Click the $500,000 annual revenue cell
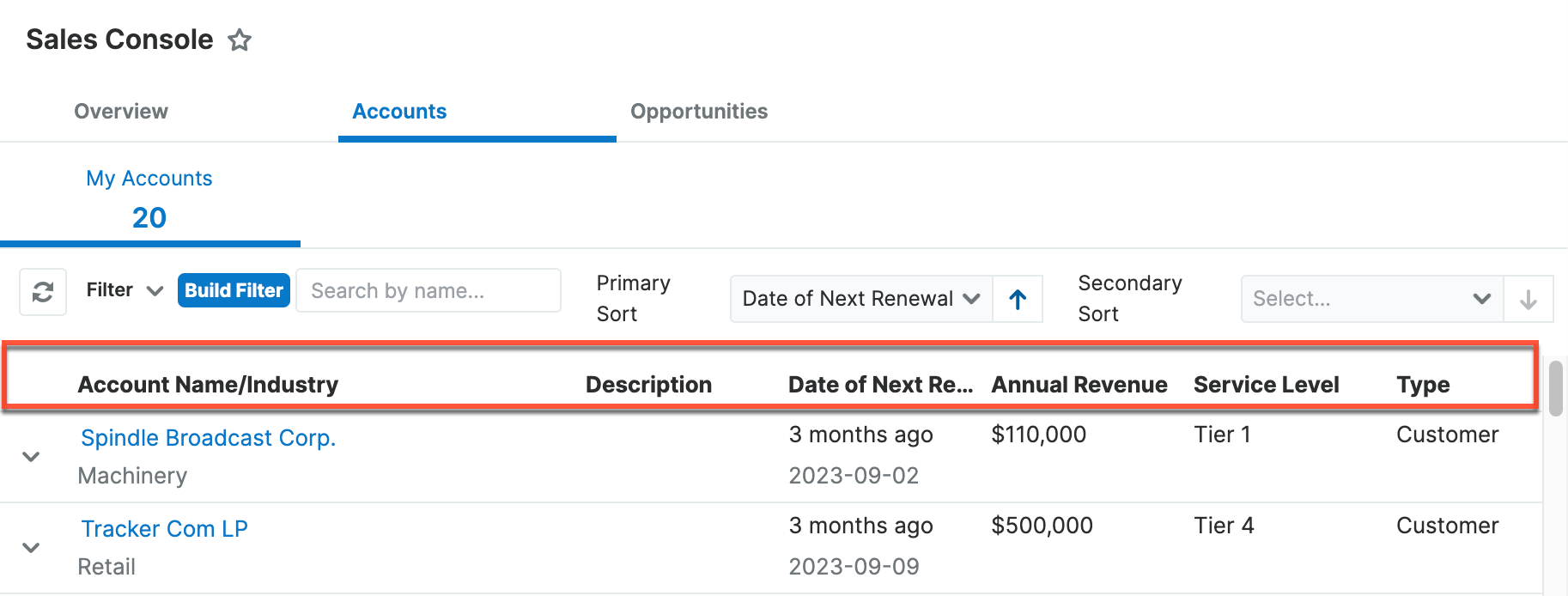 coord(1042,526)
